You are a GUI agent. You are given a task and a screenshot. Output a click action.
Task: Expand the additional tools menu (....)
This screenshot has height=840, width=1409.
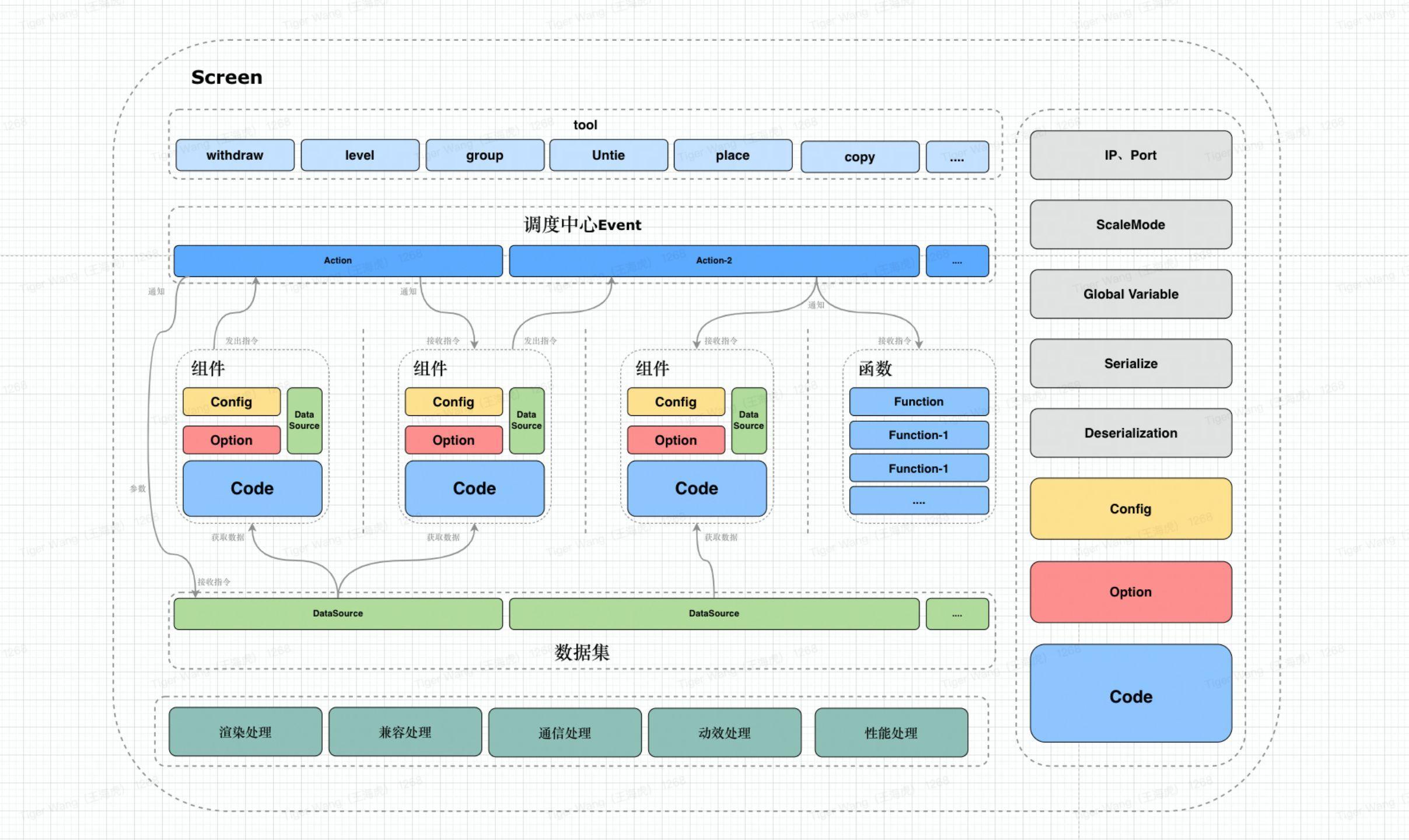point(955,155)
